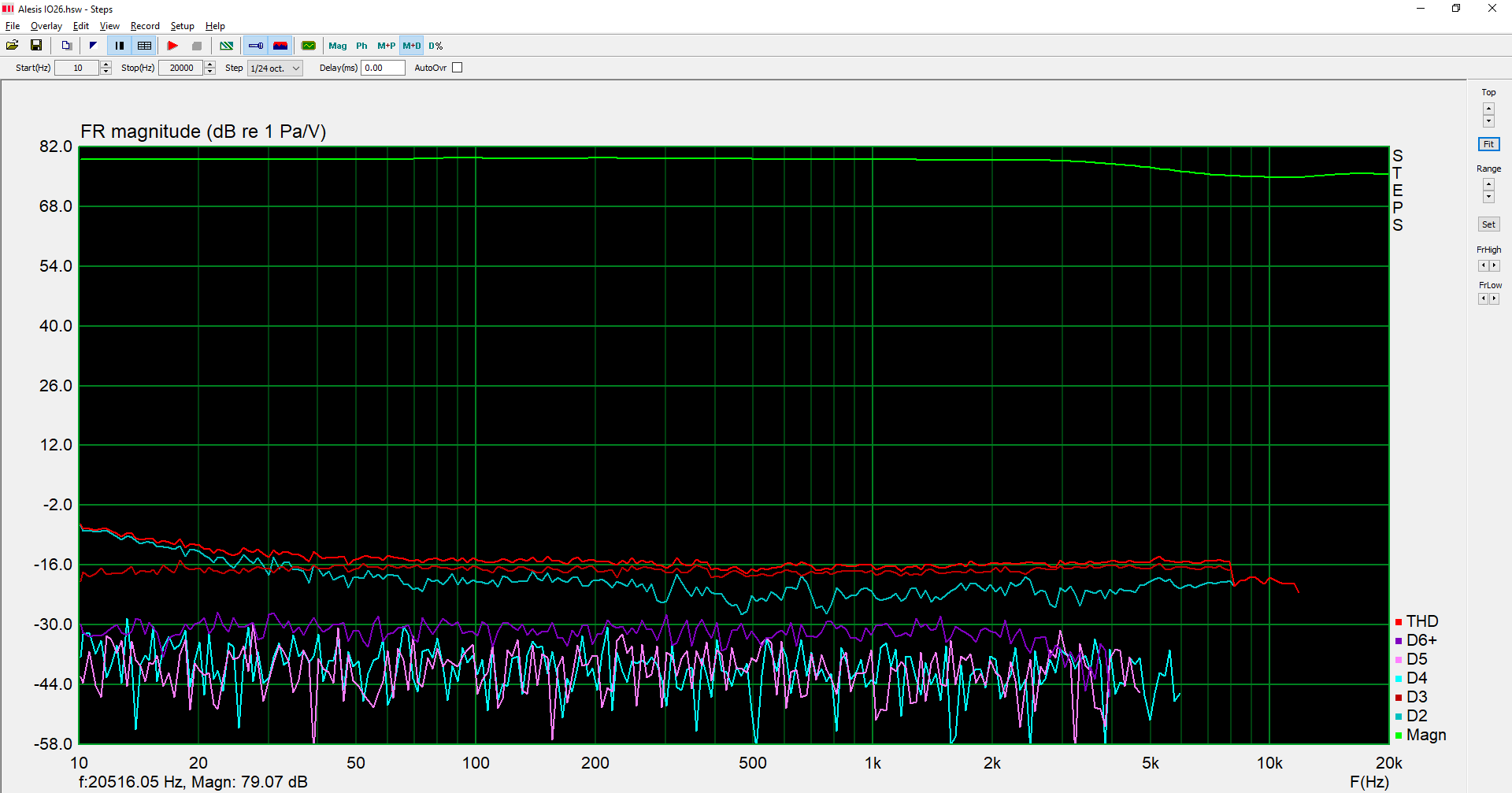Toggle the M+D magnitude plus distortion view
The image size is (1512, 793).
[412, 46]
